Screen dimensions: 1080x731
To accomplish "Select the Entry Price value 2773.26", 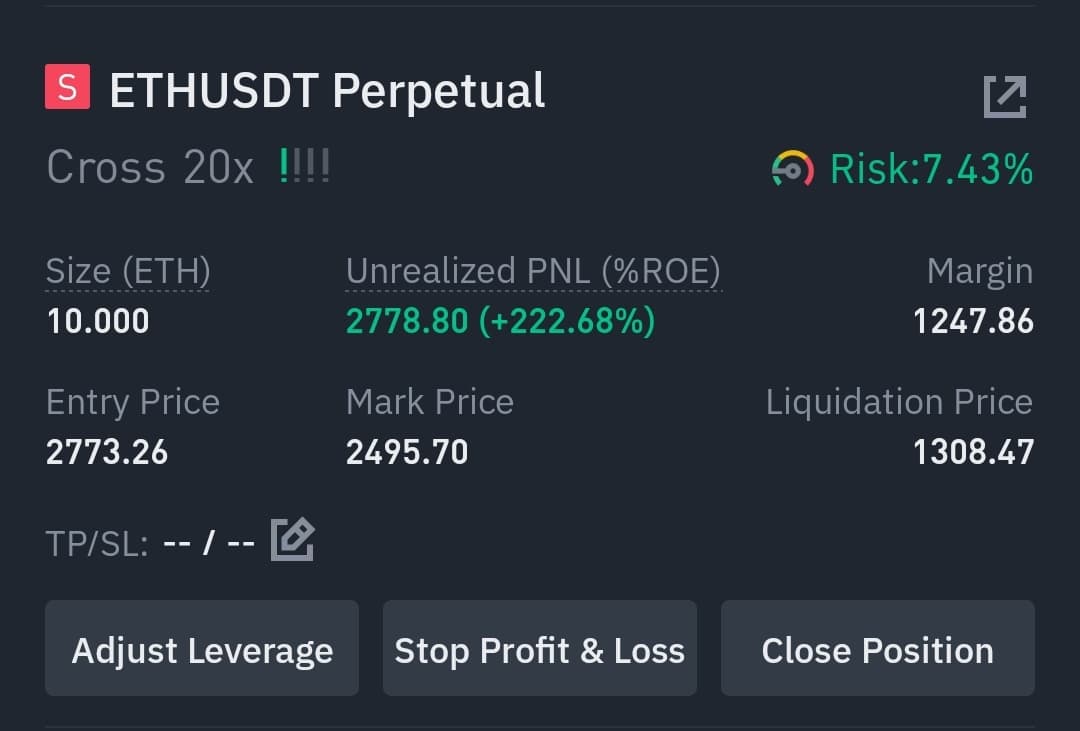I will (x=107, y=453).
